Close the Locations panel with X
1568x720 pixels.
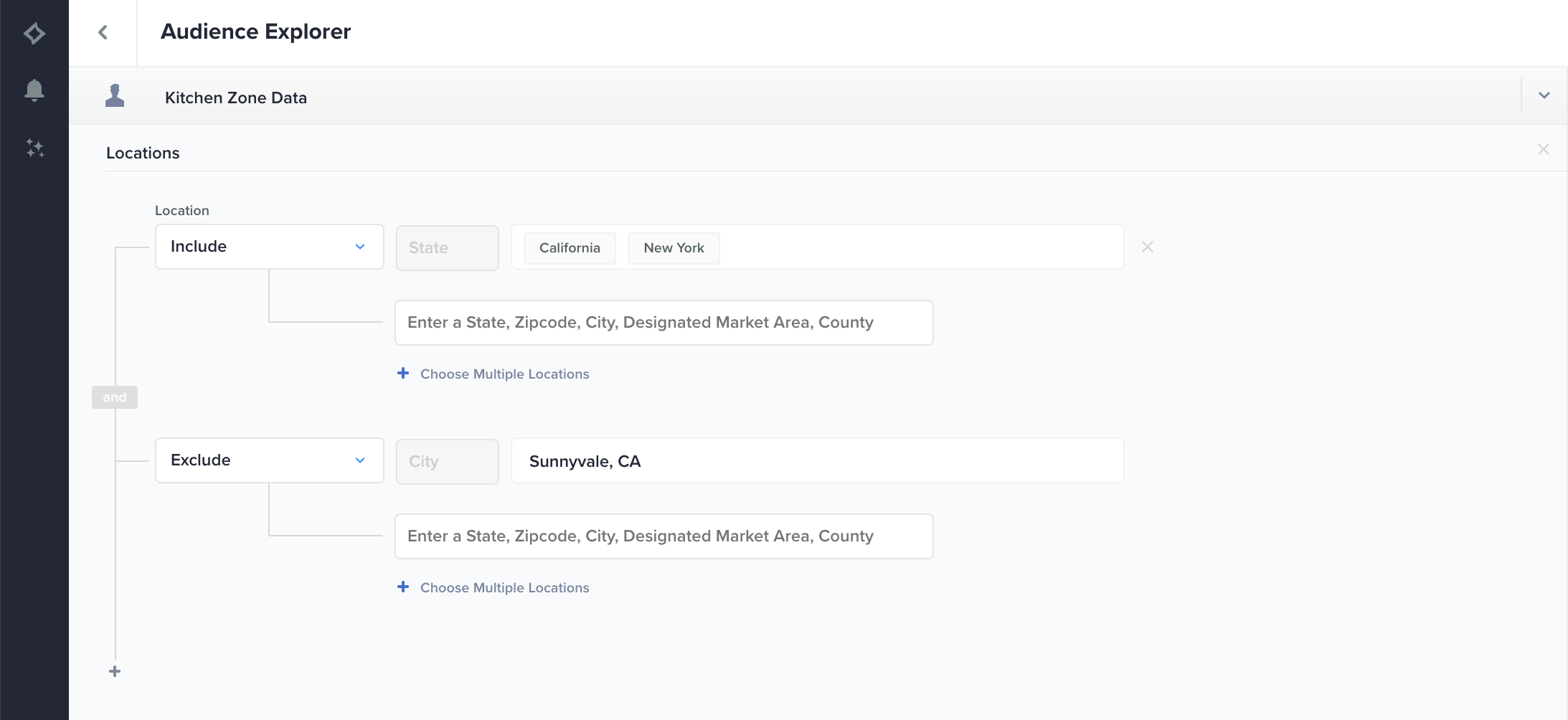pos(1543,149)
